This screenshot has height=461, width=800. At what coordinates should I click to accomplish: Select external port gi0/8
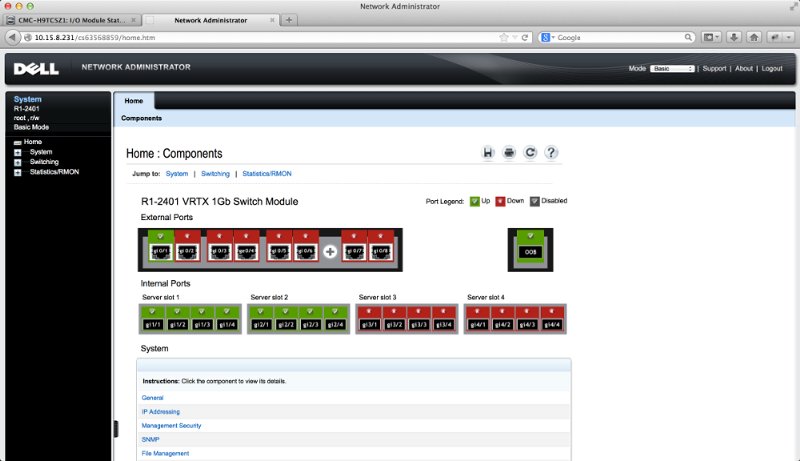[x=381, y=246]
